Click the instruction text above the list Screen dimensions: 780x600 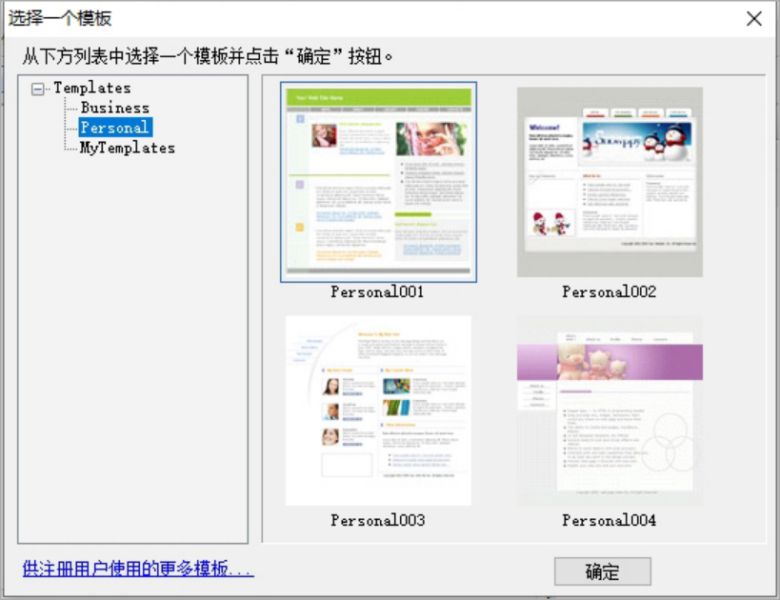coord(208,55)
